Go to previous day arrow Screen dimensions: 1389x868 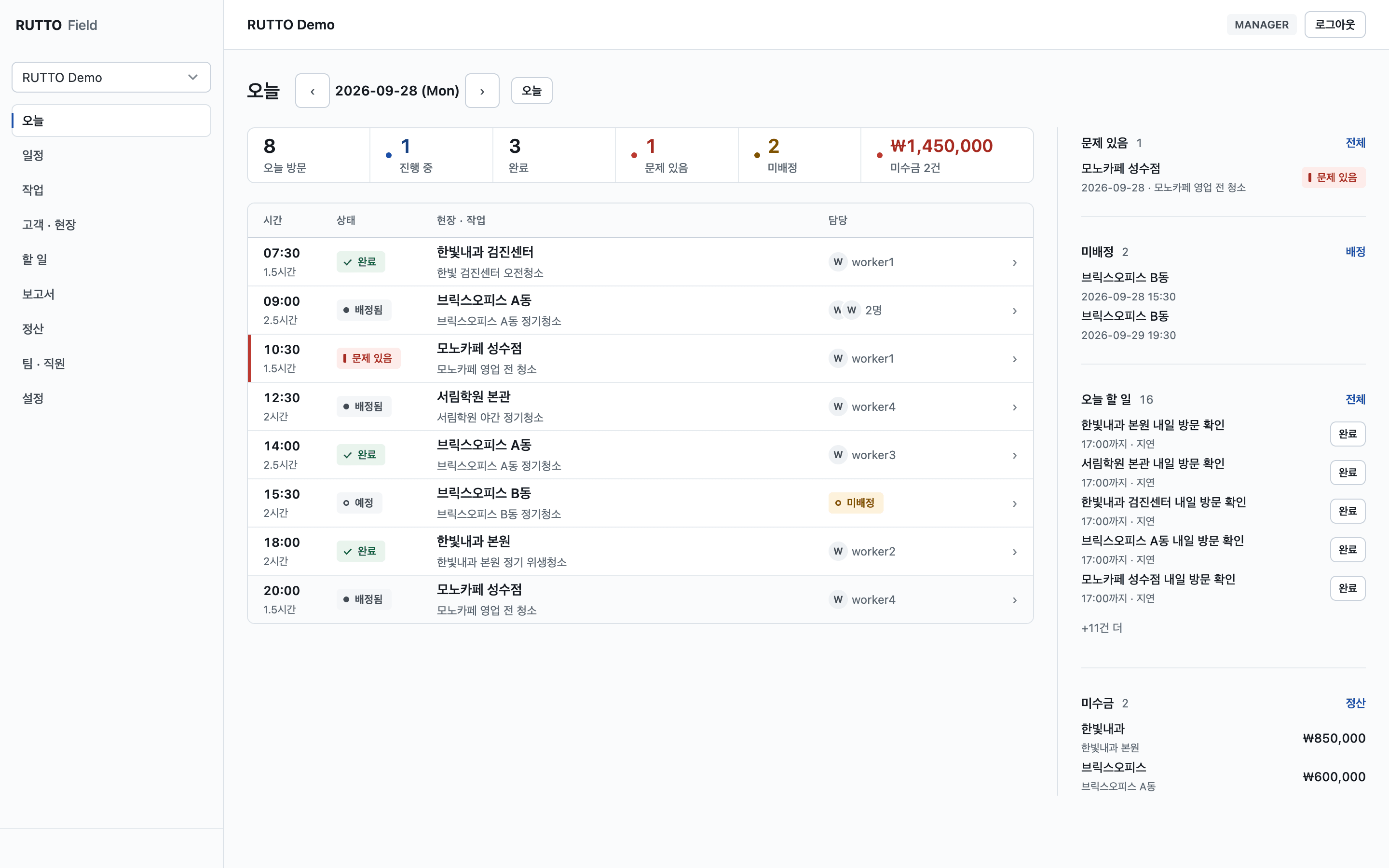pos(312,91)
